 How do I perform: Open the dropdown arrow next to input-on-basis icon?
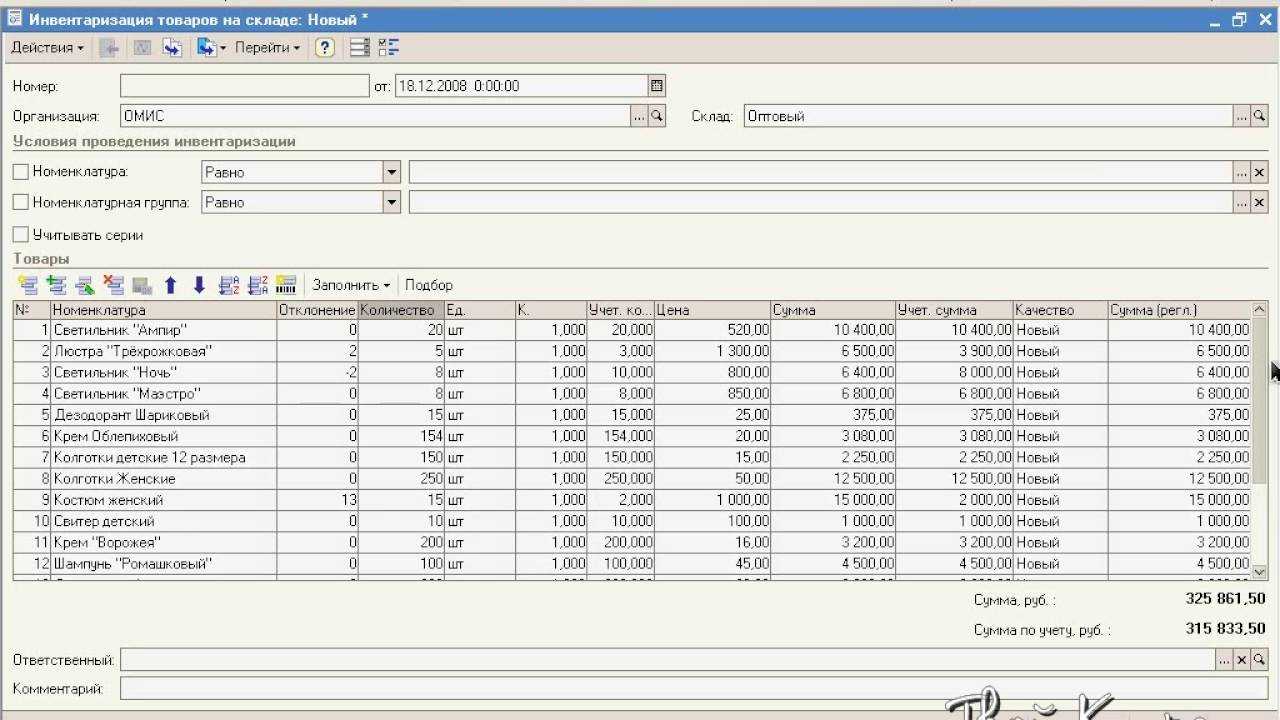coord(223,47)
